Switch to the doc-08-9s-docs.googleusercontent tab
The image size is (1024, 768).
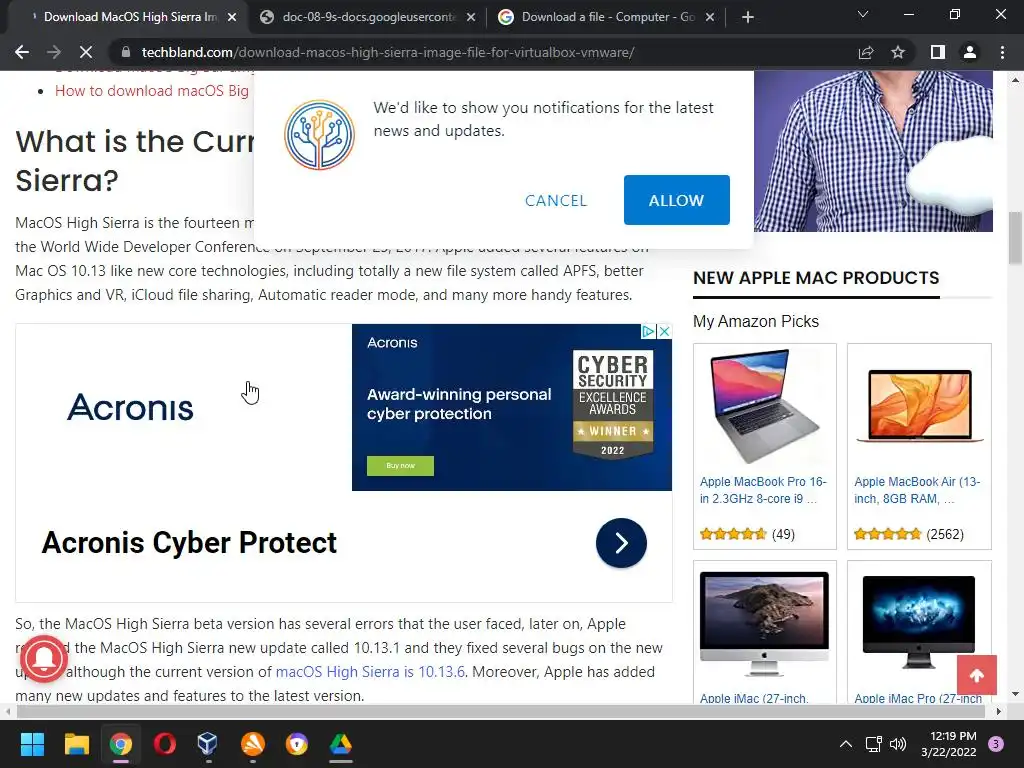[x=368, y=17]
